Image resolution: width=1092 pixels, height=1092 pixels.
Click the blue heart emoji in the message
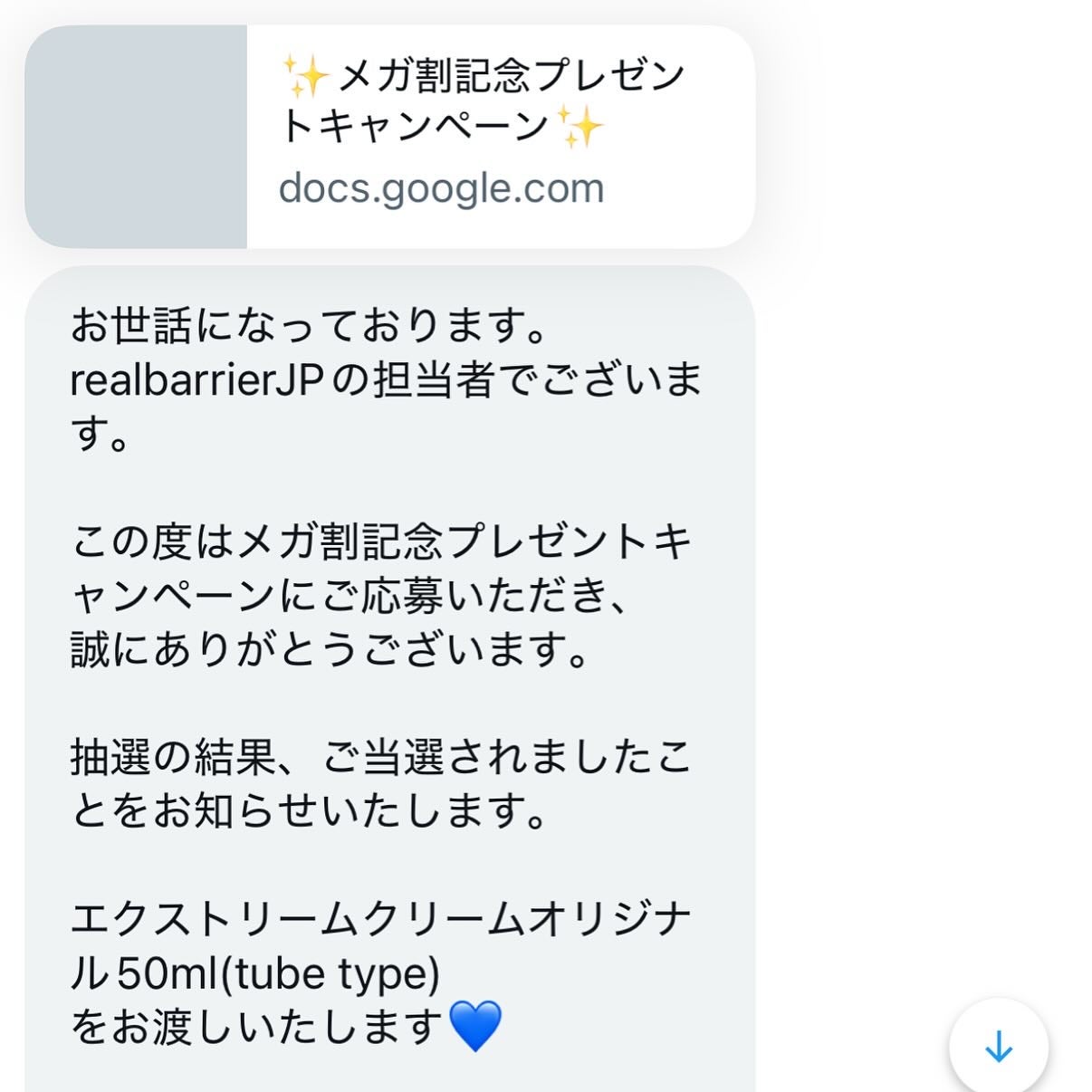(477, 1028)
